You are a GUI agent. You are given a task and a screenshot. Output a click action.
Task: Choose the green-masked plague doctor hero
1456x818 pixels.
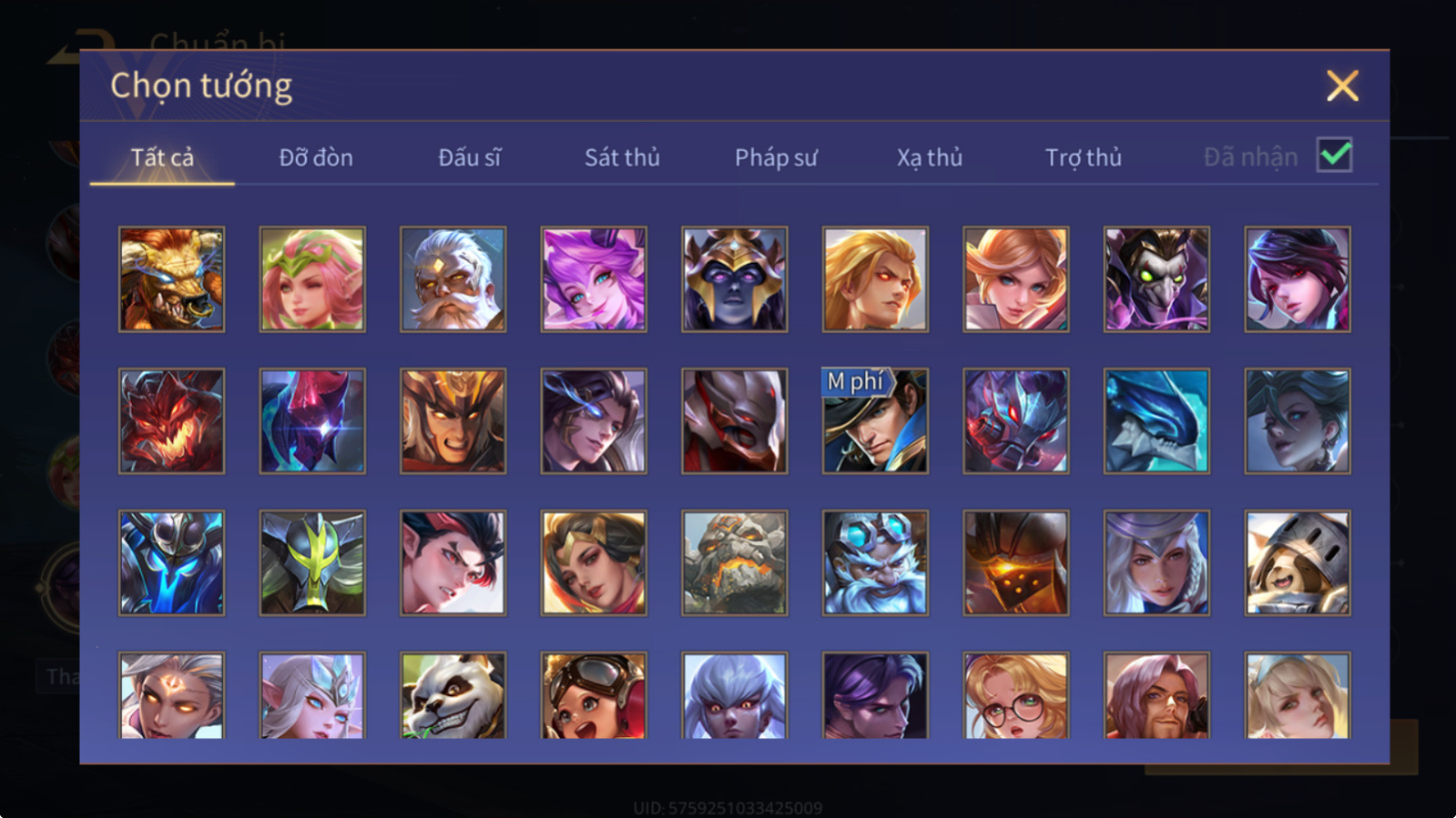(1156, 279)
